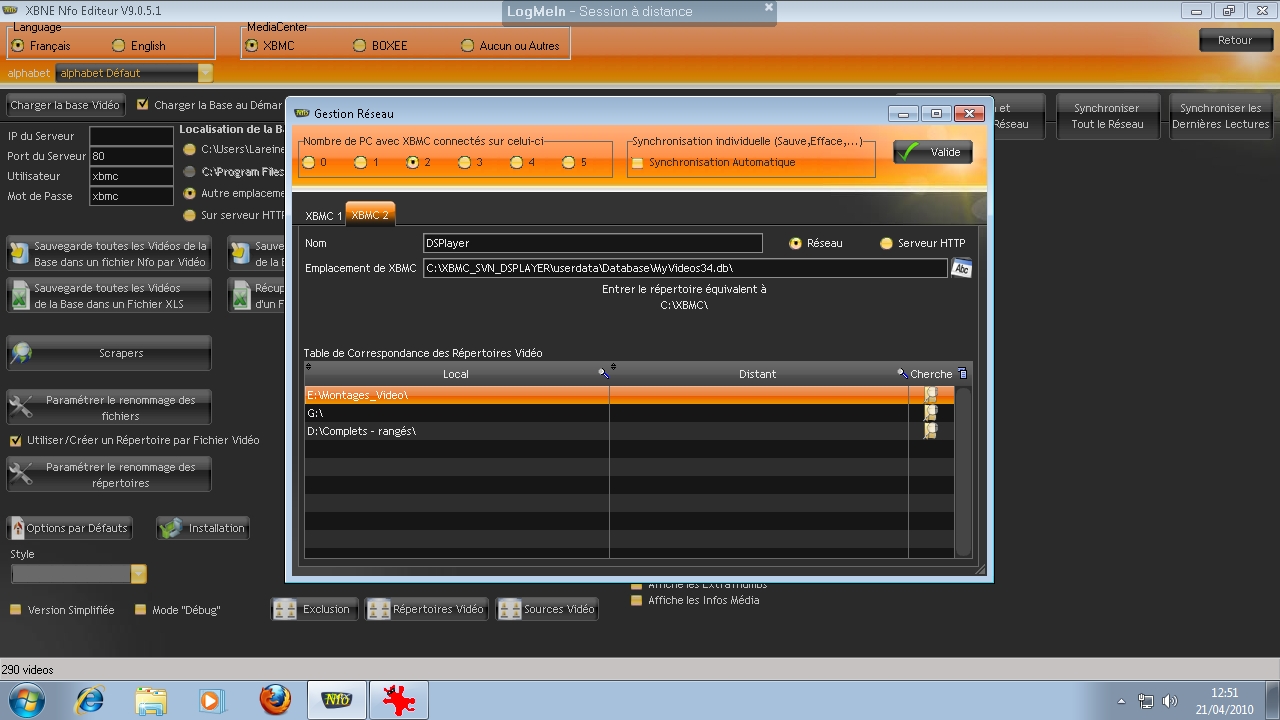1280x720 pixels.
Task: Click the Windows Start button
Action: (x=26, y=700)
